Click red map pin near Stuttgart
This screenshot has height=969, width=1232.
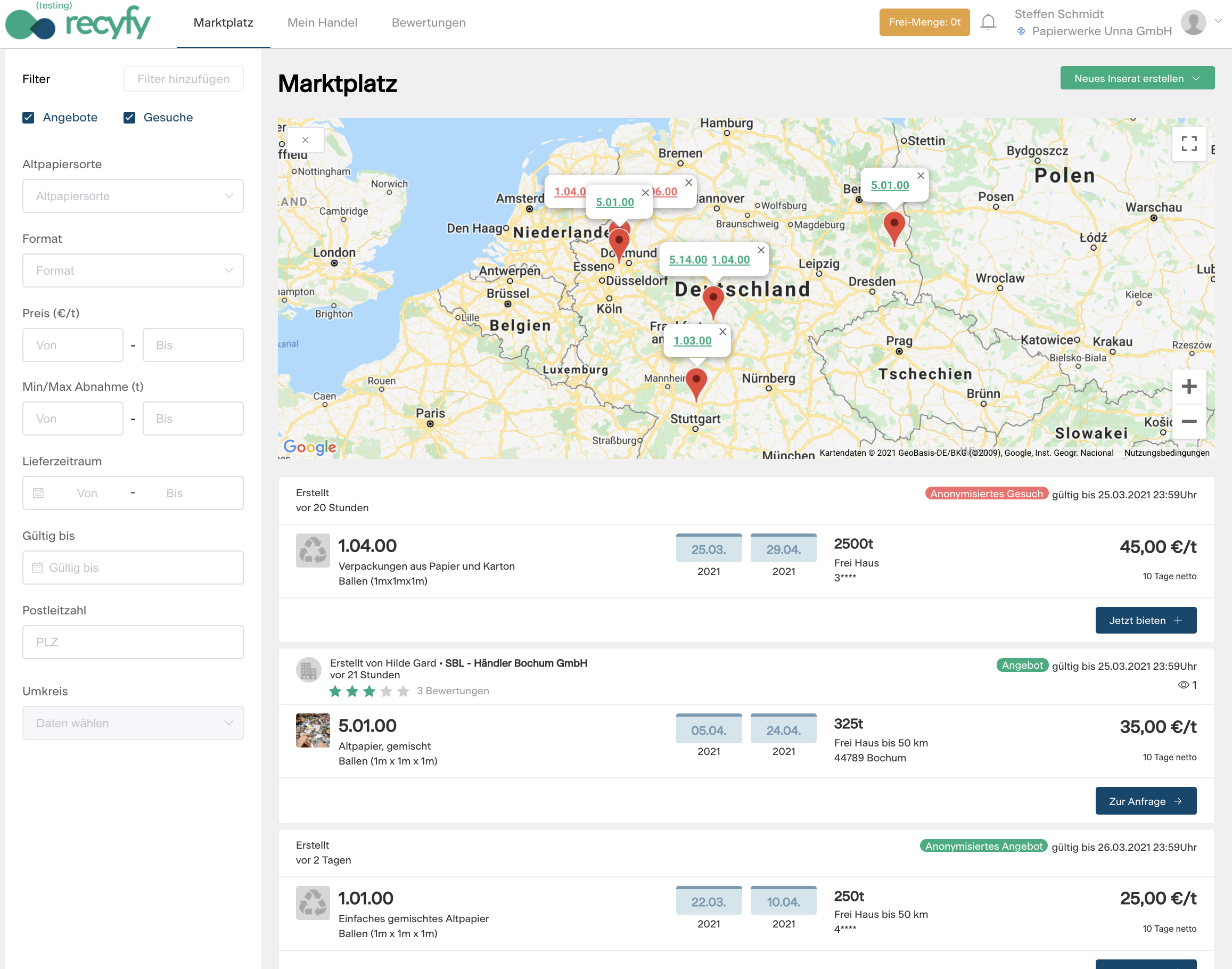point(696,382)
